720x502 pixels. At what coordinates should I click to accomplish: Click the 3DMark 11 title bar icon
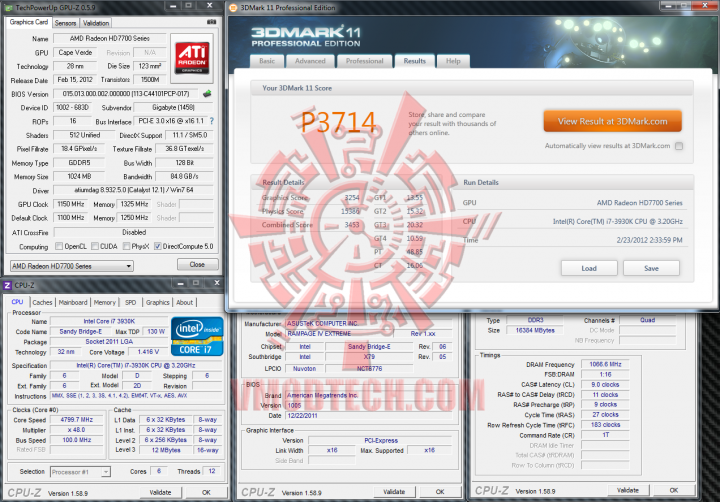(233, 8)
